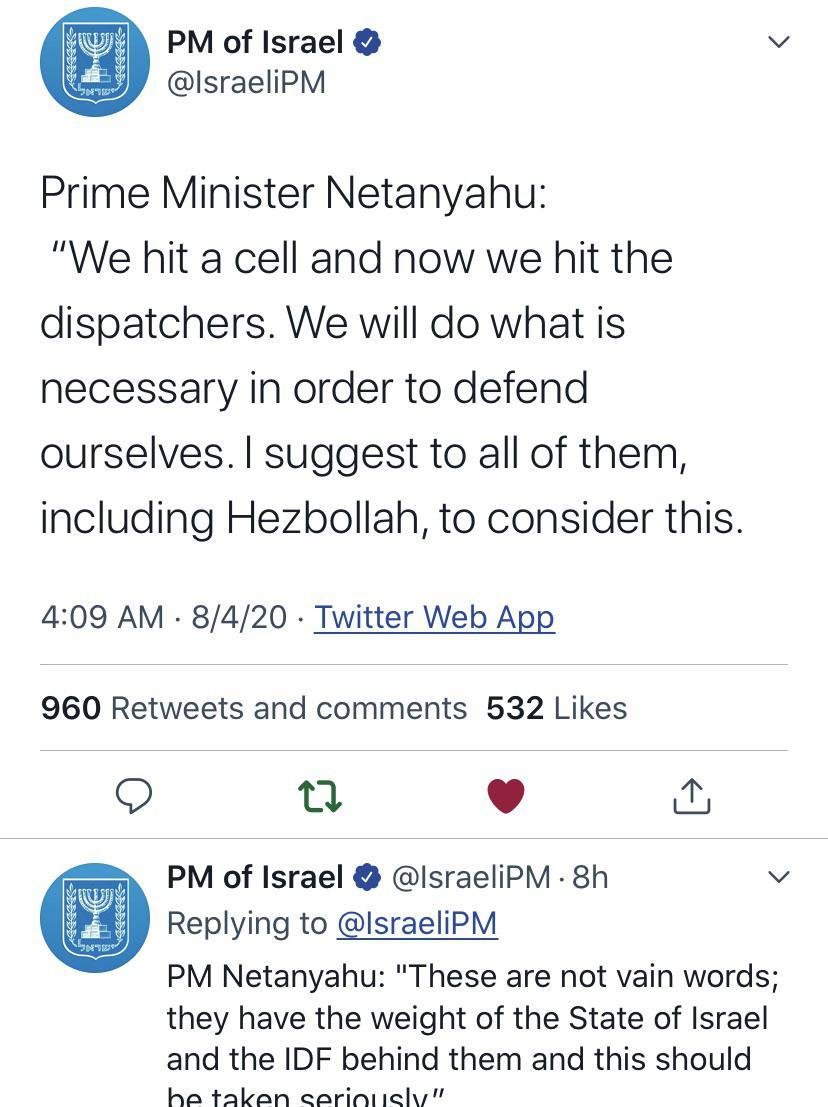Tap the reply speech bubble icon
The image size is (828, 1107).
click(135, 795)
